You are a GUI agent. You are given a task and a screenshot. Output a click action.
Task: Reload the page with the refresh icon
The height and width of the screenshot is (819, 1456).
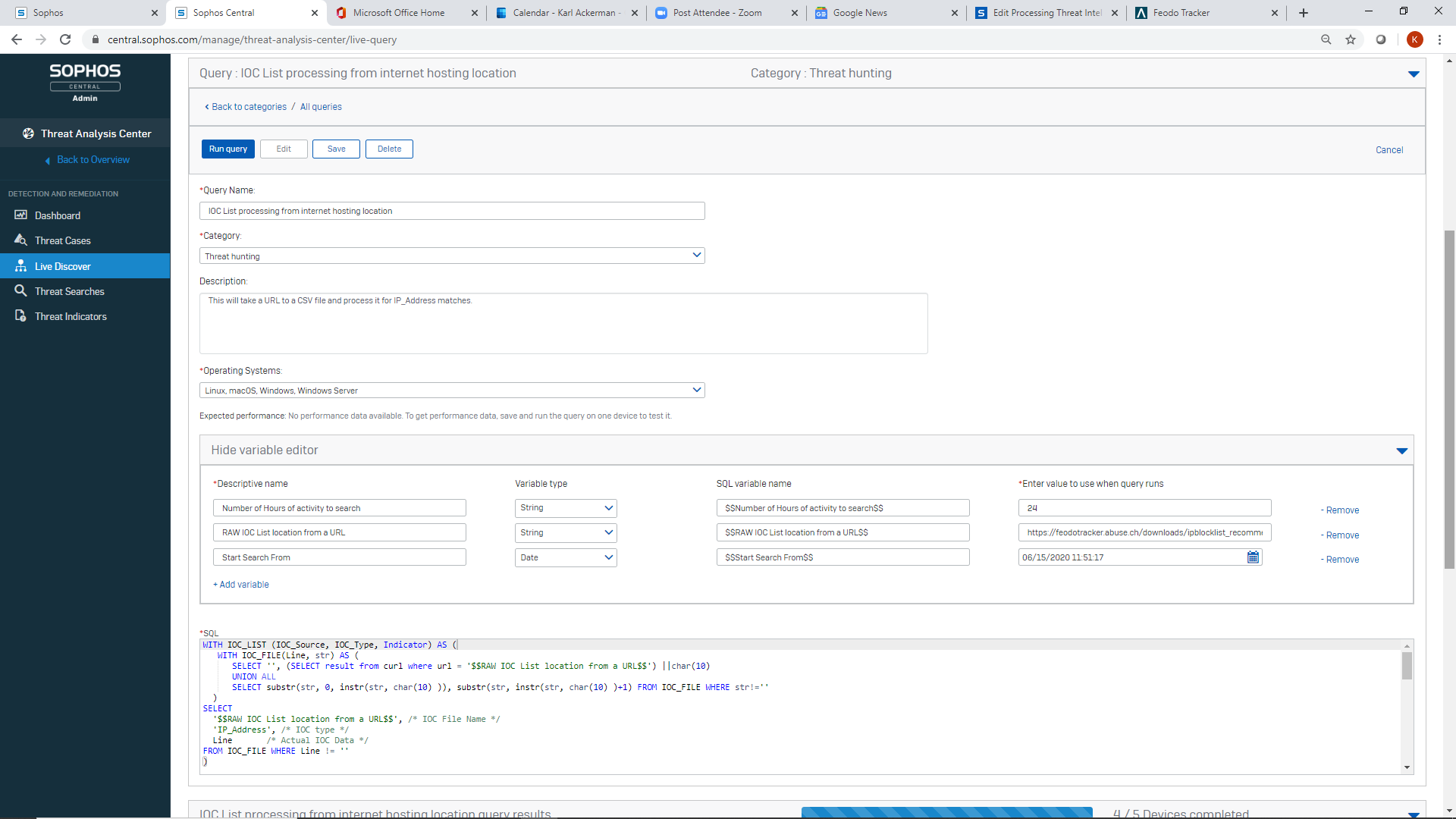[65, 39]
